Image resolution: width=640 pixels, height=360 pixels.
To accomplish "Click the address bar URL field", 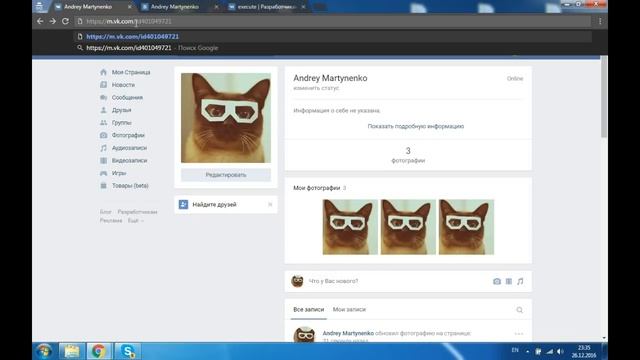I will pyautogui.click(x=333, y=21).
